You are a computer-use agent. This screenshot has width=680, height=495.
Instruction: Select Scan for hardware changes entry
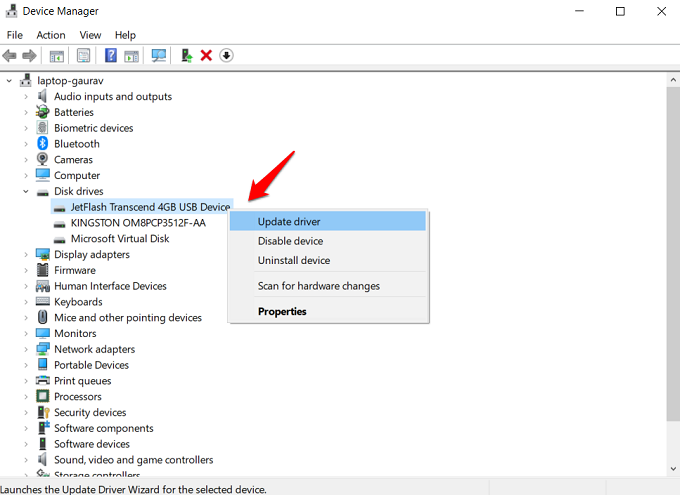(x=328, y=286)
